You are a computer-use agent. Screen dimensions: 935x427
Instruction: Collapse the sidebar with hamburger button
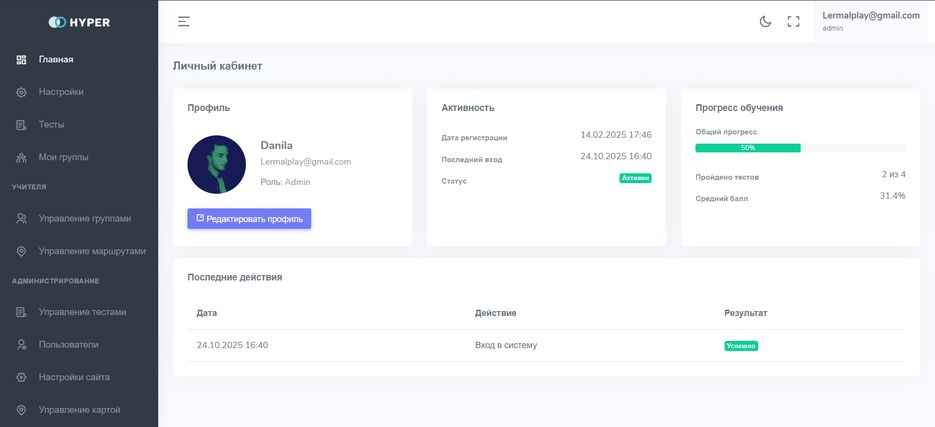coord(184,21)
